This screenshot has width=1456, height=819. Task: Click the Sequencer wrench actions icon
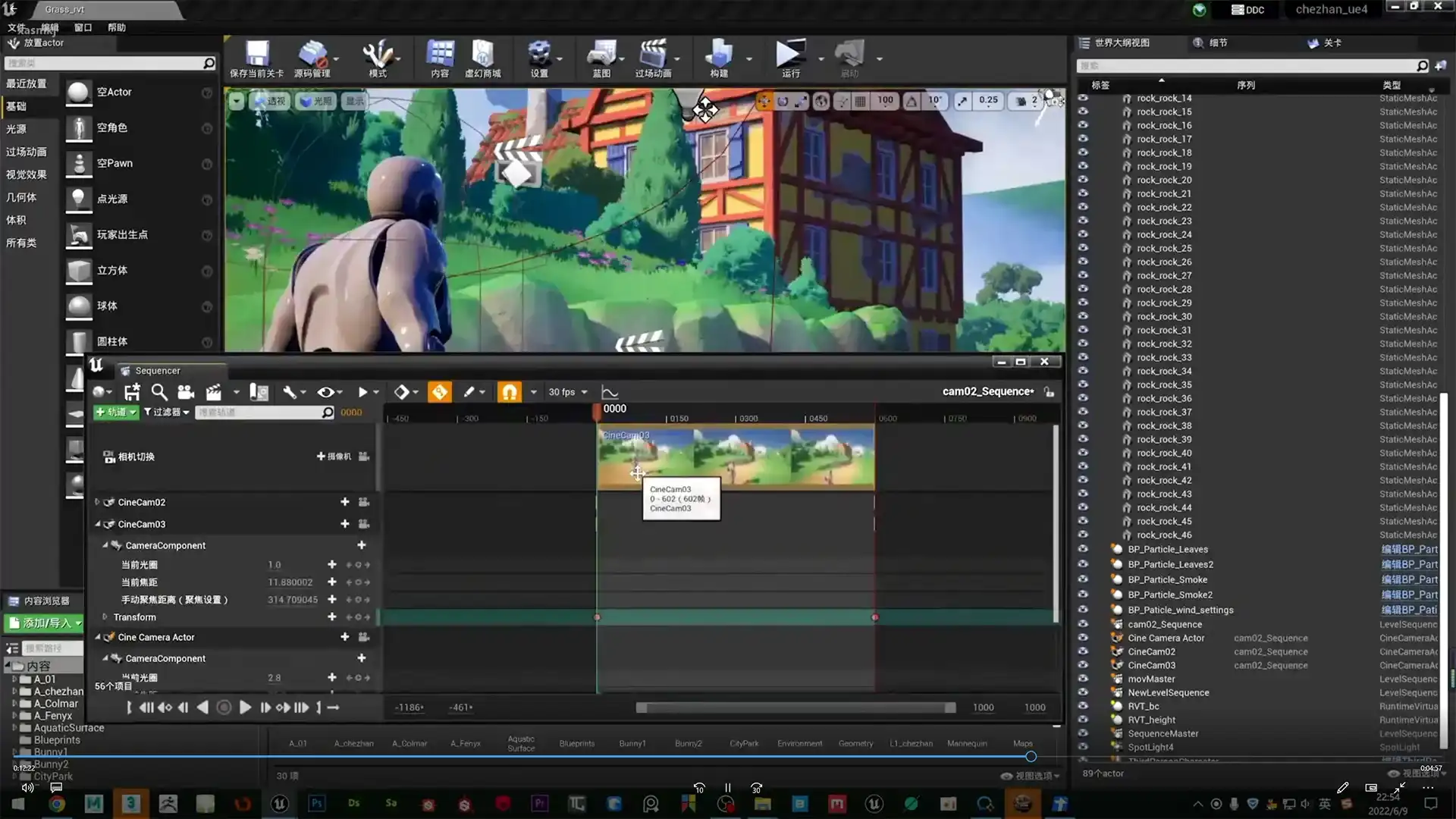pos(289,392)
